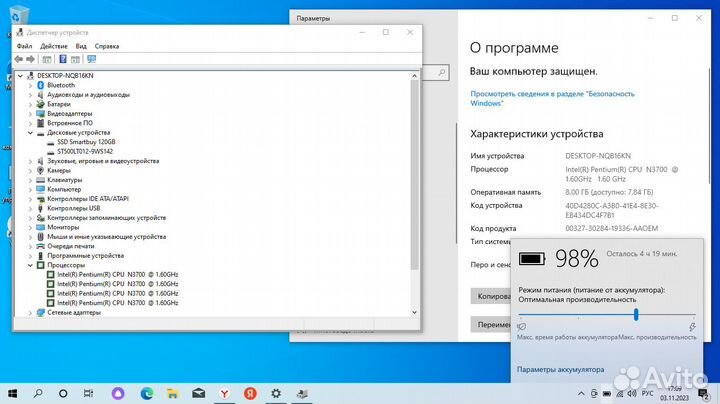Open the notification center icon
The image size is (720, 404).
coord(703,394)
